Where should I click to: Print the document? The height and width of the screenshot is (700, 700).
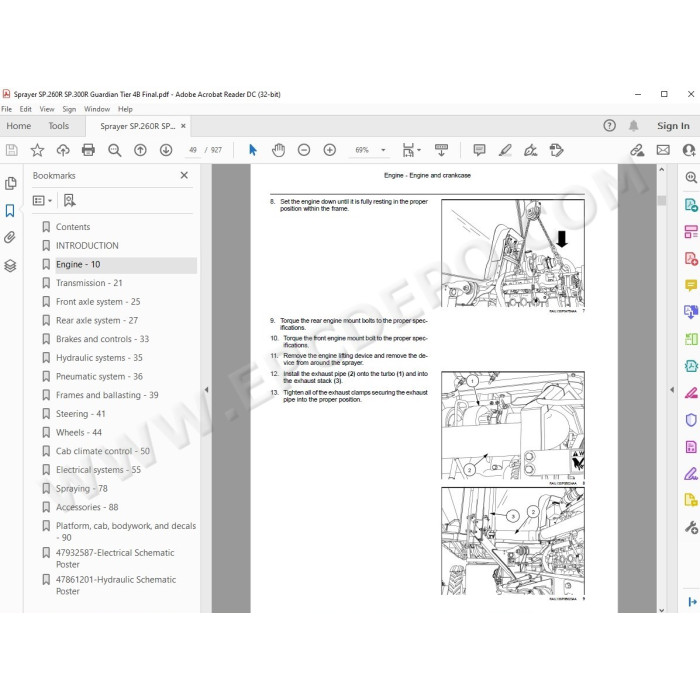[88, 150]
